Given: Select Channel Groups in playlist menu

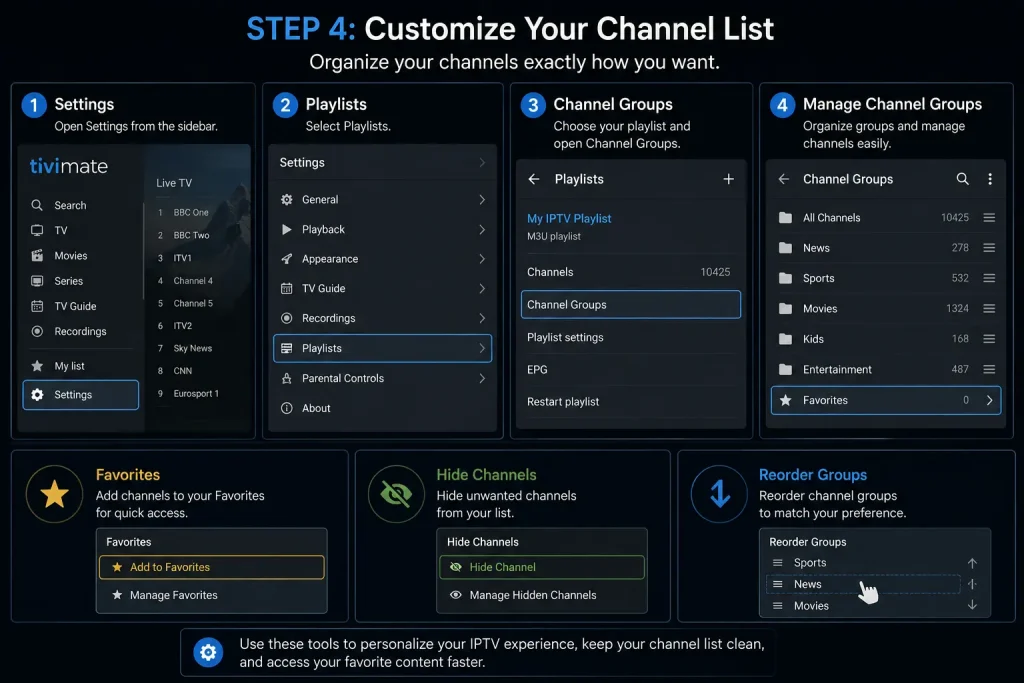Looking at the screenshot, I should (631, 304).
